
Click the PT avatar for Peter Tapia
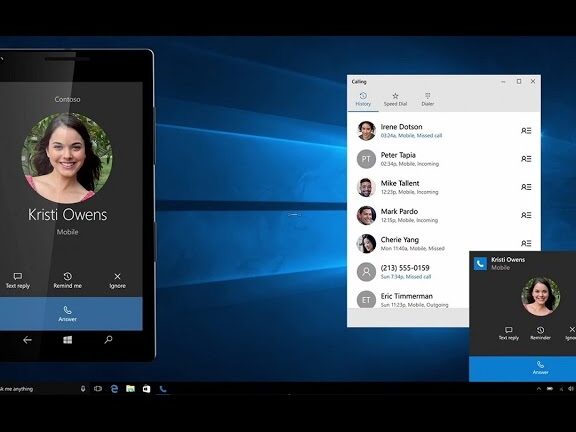(366, 159)
